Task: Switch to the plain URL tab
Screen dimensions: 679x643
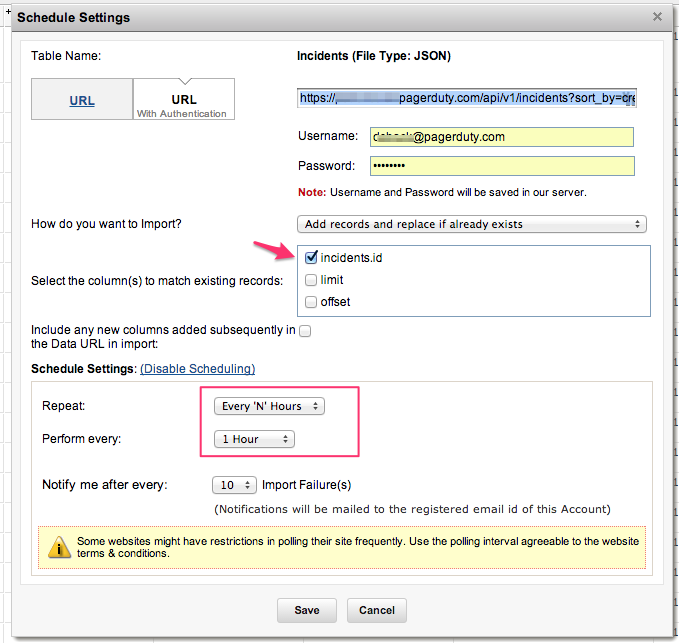Action: 82,101
